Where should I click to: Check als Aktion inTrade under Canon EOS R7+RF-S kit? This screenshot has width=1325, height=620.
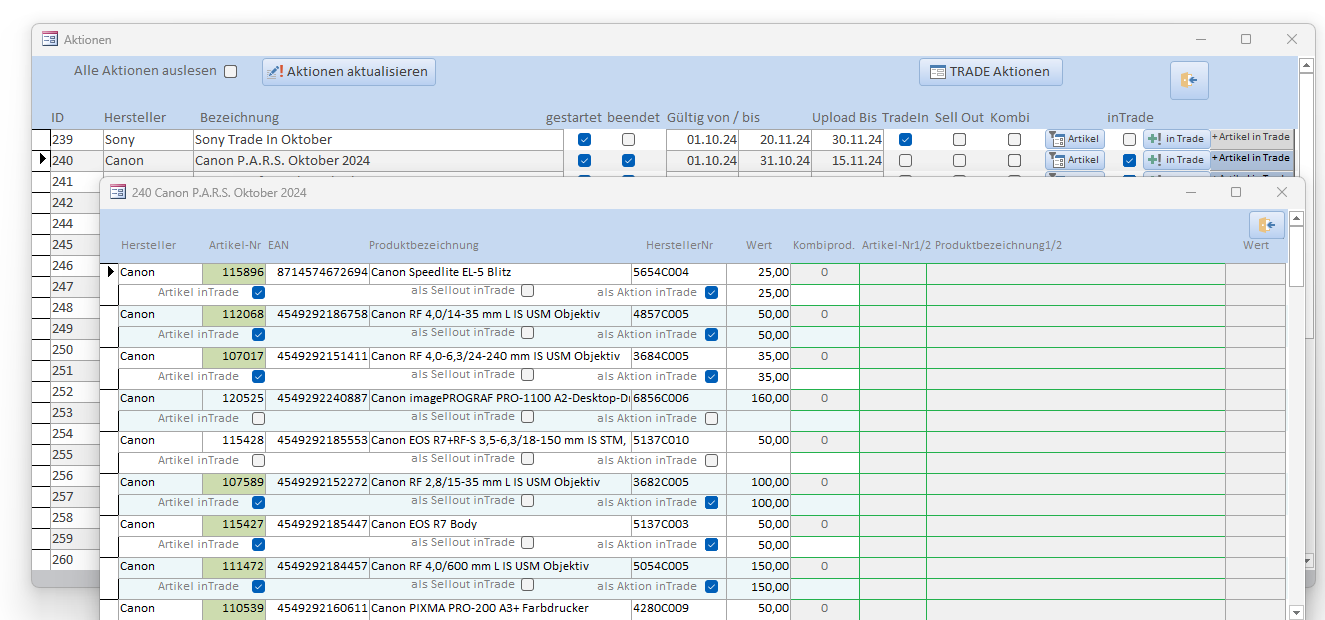712,461
